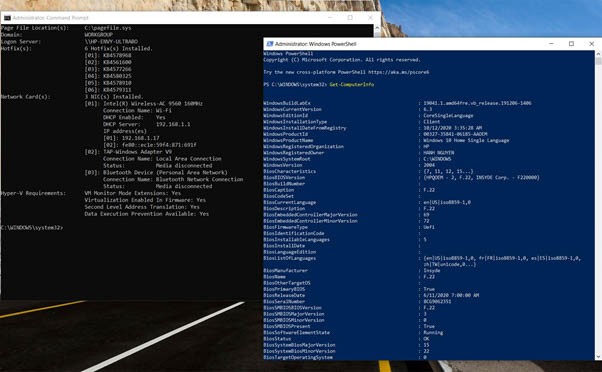The width and height of the screenshot is (602, 372).
Task: Click '3 NIC(s) Installed.' in Command Prompt
Action: point(114,97)
